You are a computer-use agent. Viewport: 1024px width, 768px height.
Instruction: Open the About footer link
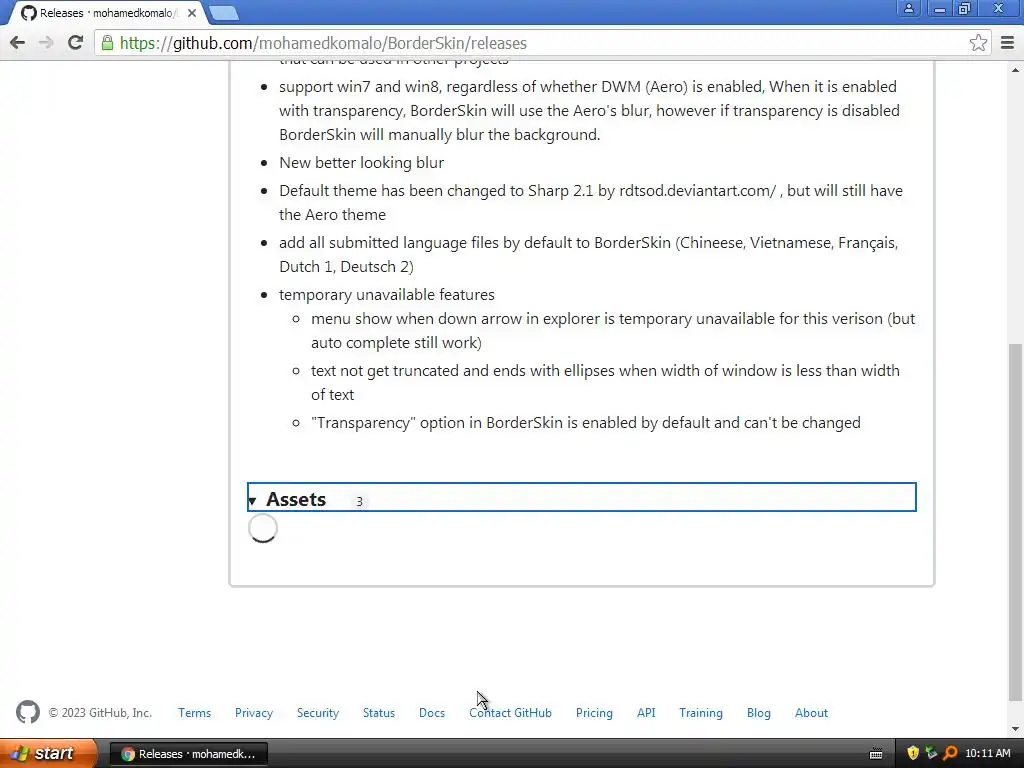click(x=811, y=712)
